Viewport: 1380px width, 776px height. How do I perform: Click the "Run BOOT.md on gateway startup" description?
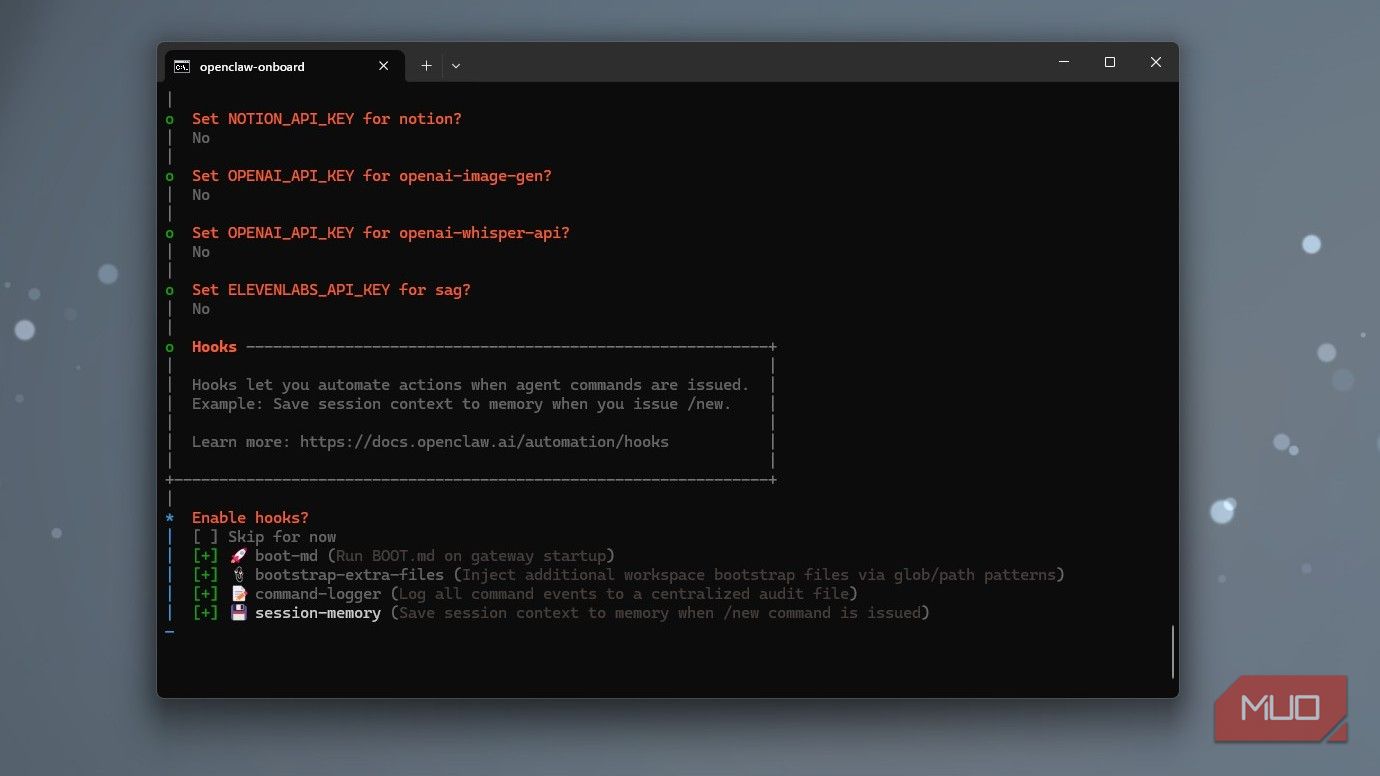pyautogui.click(x=471, y=556)
